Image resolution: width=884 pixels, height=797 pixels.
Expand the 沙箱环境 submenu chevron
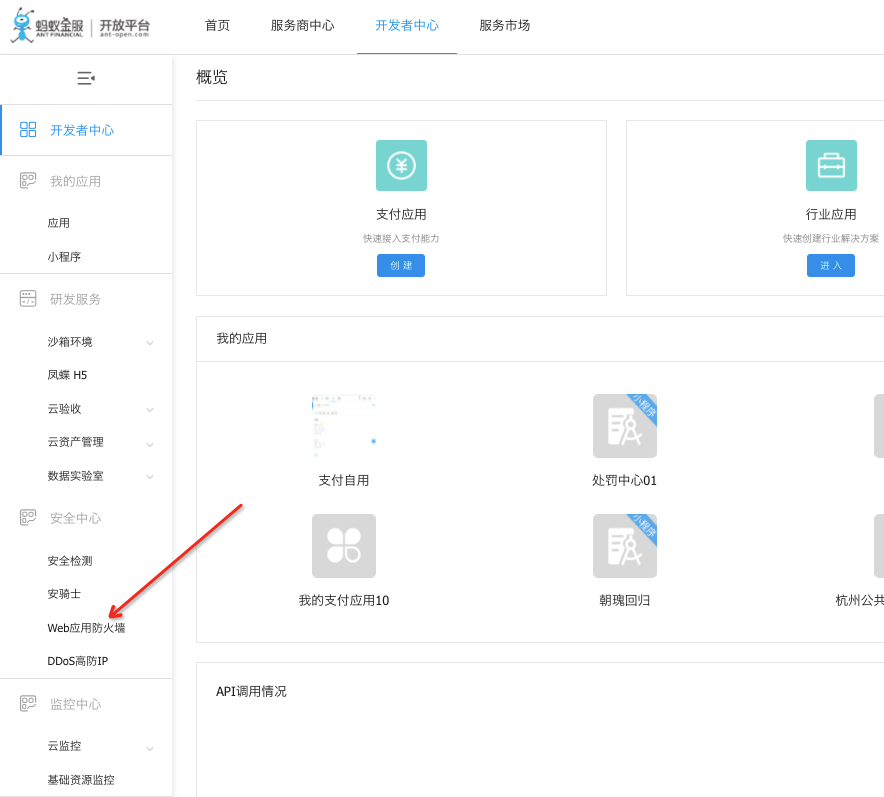click(150, 342)
